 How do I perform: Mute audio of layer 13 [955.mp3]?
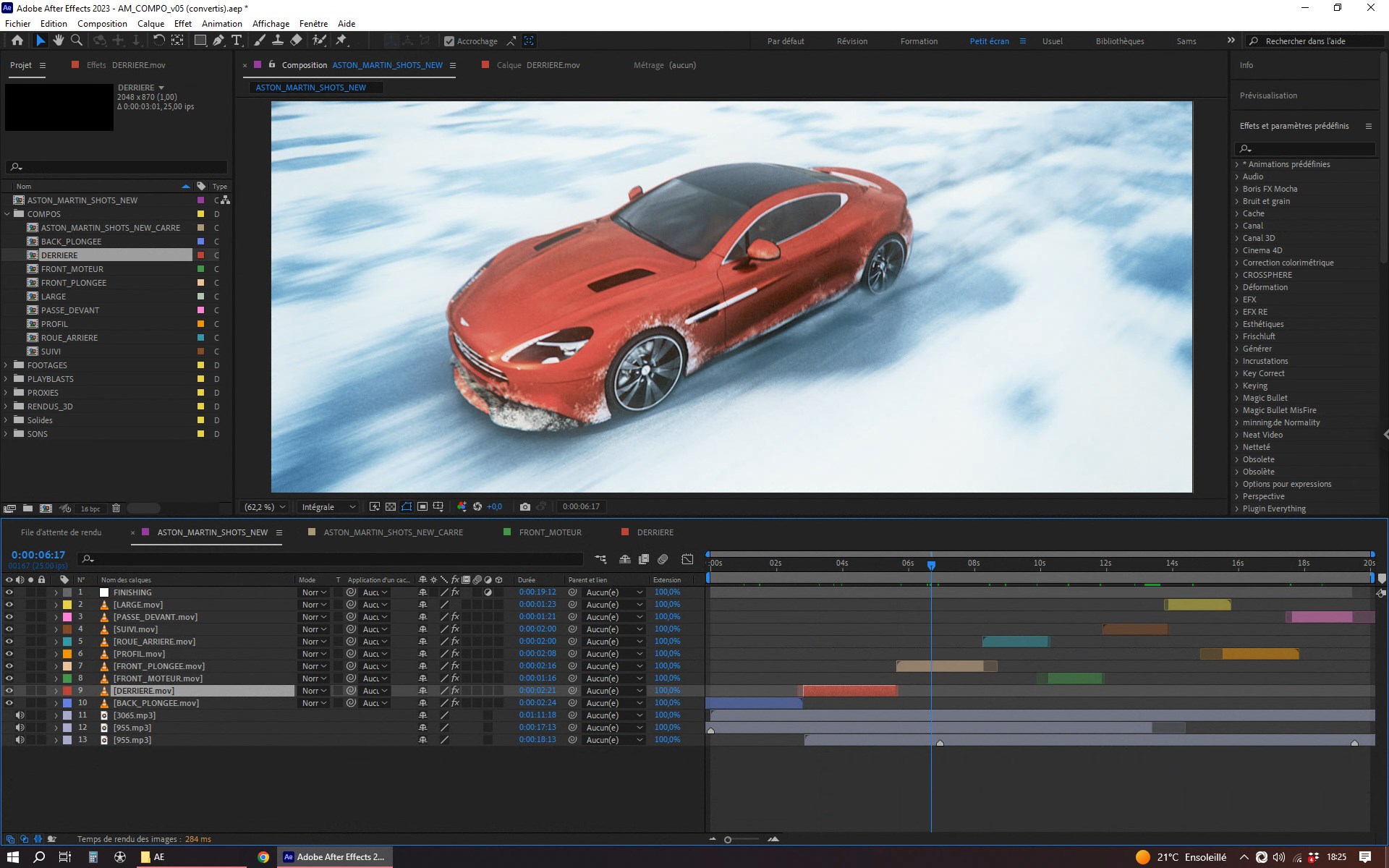click(20, 740)
